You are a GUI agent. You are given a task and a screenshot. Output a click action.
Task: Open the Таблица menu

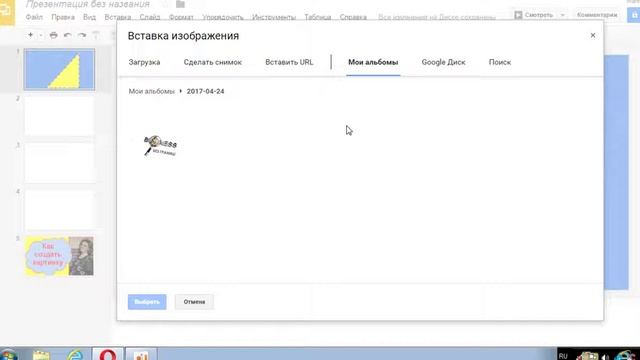click(318, 17)
